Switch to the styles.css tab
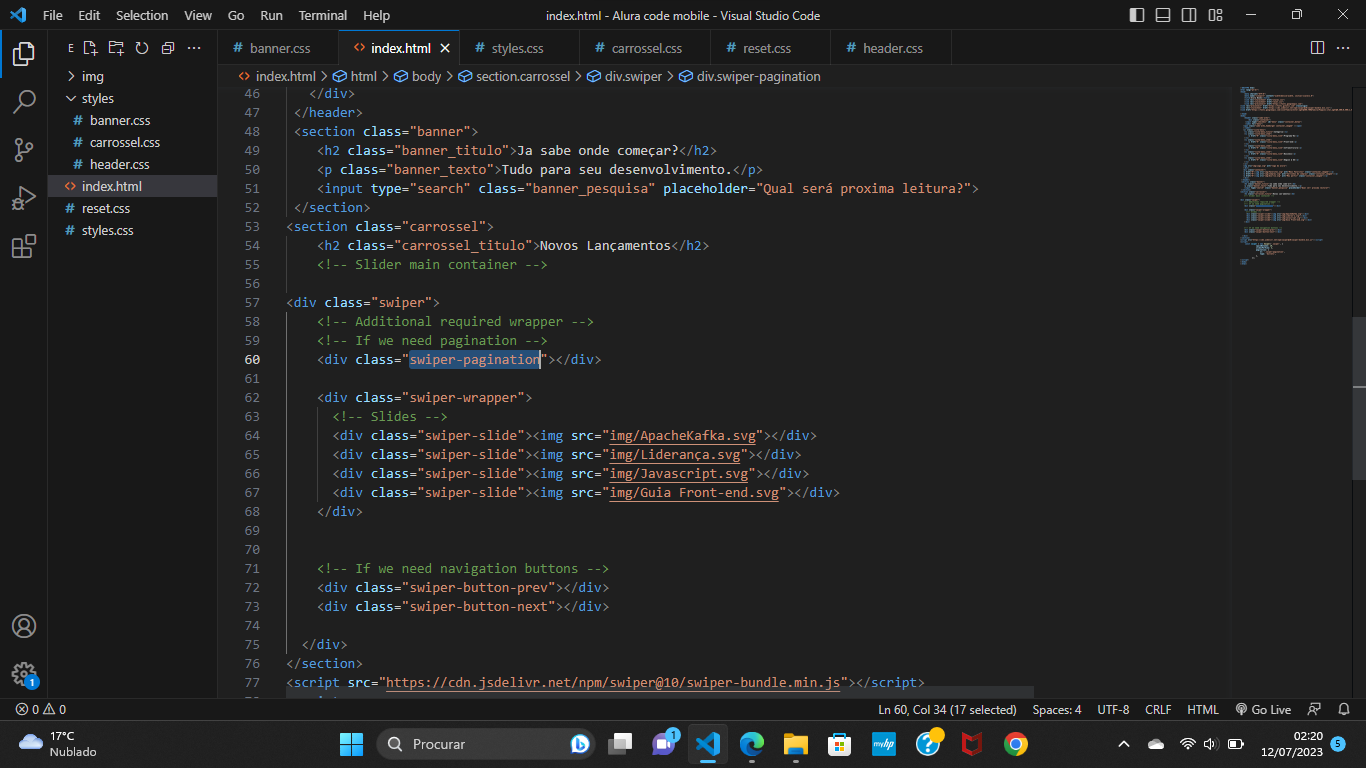1366x768 pixels. 519,48
